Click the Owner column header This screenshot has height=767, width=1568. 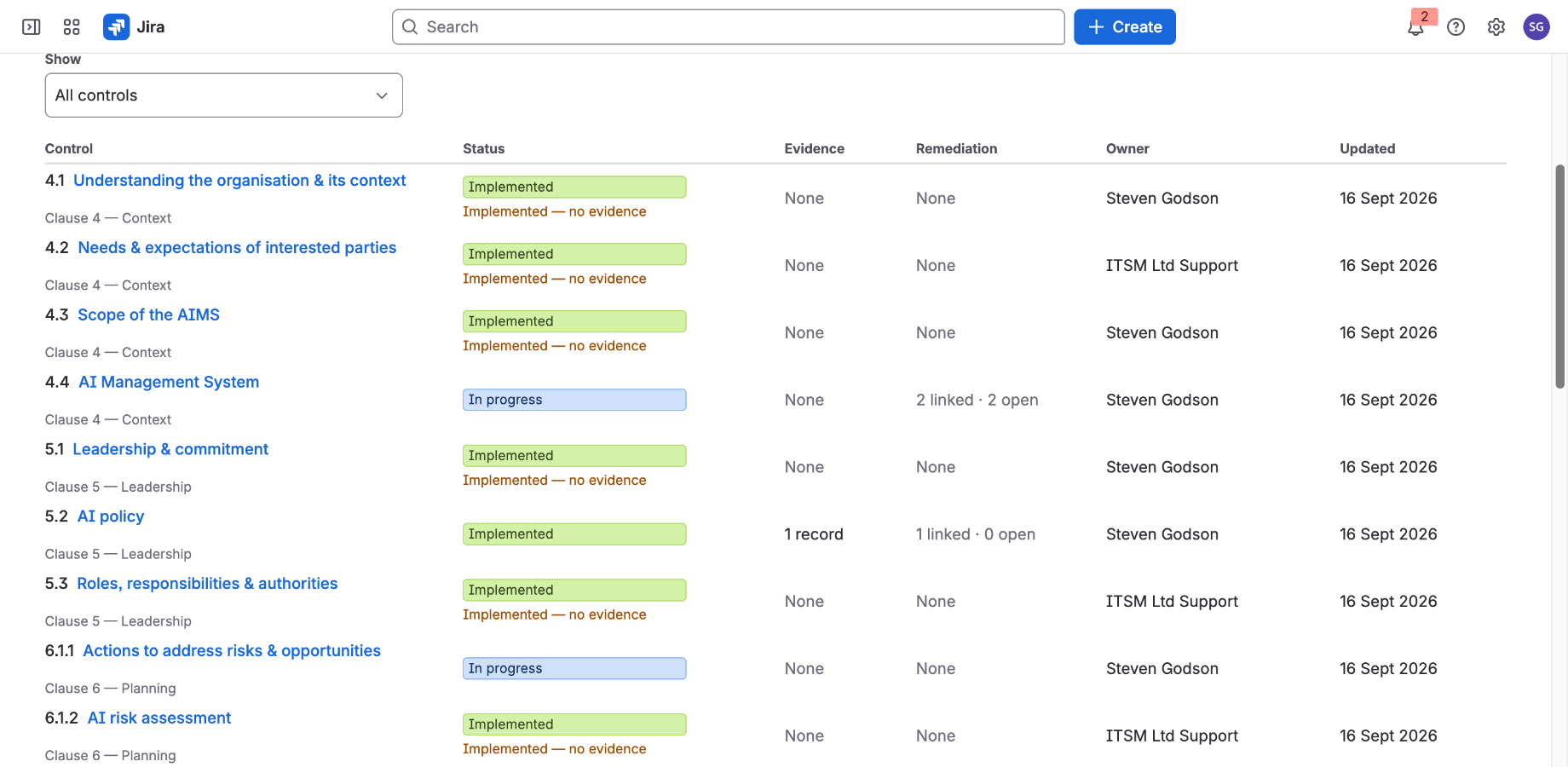pos(1127,148)
